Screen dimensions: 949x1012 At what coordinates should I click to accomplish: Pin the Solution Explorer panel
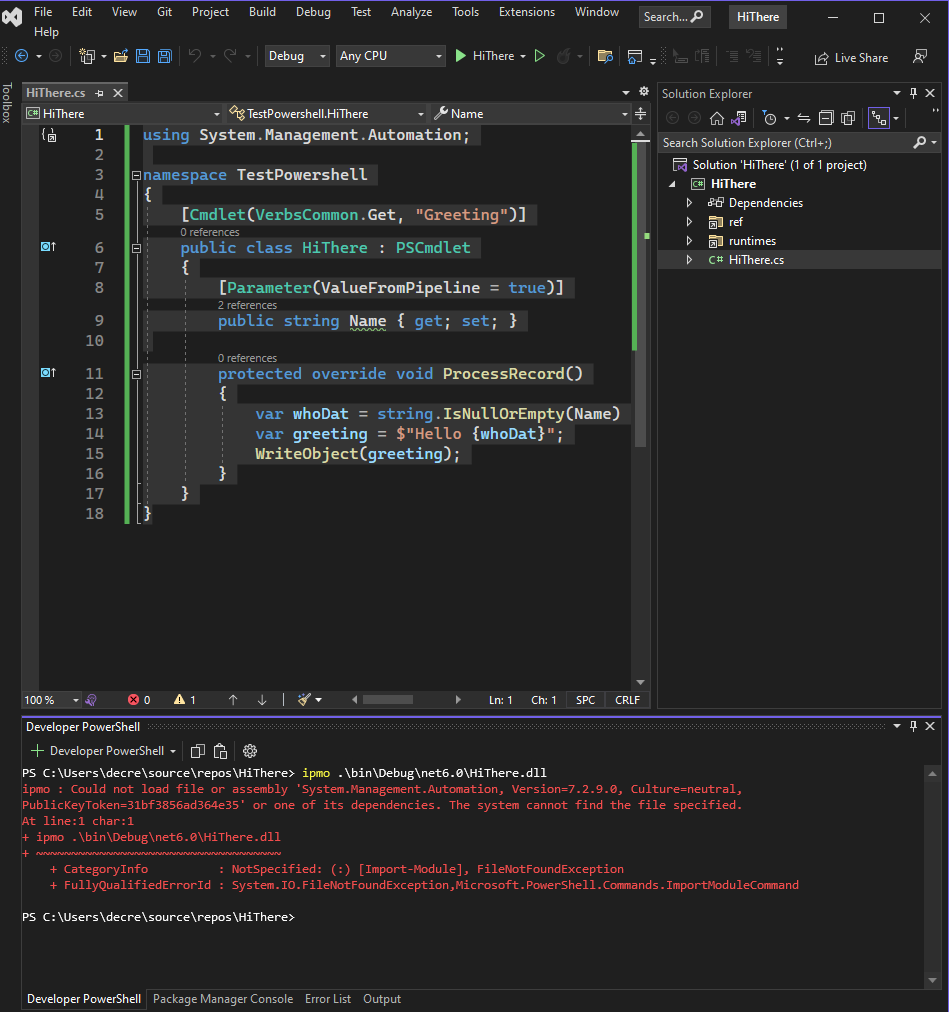tap(912, 93)
